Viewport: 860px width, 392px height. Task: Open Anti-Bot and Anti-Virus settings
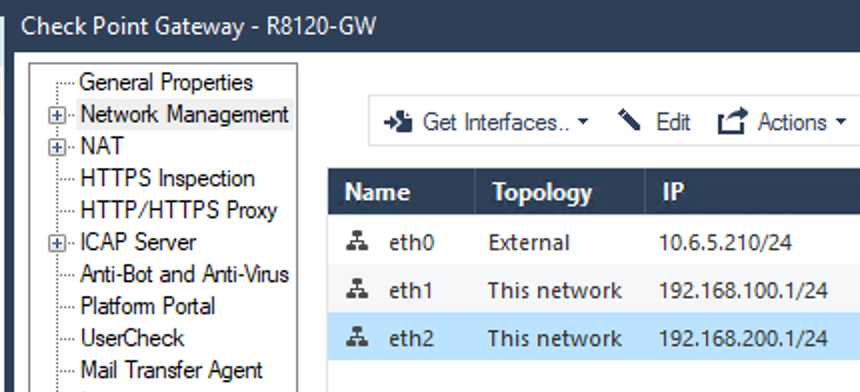click(184, 274)
